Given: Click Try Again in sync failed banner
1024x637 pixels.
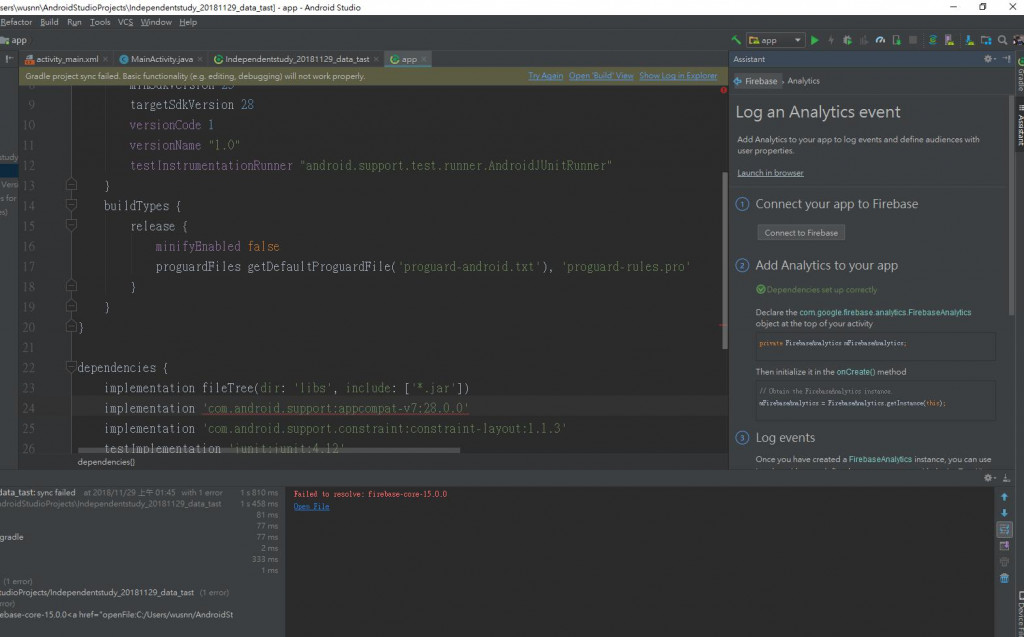Looking at the screenshot, I should [545, 76].
